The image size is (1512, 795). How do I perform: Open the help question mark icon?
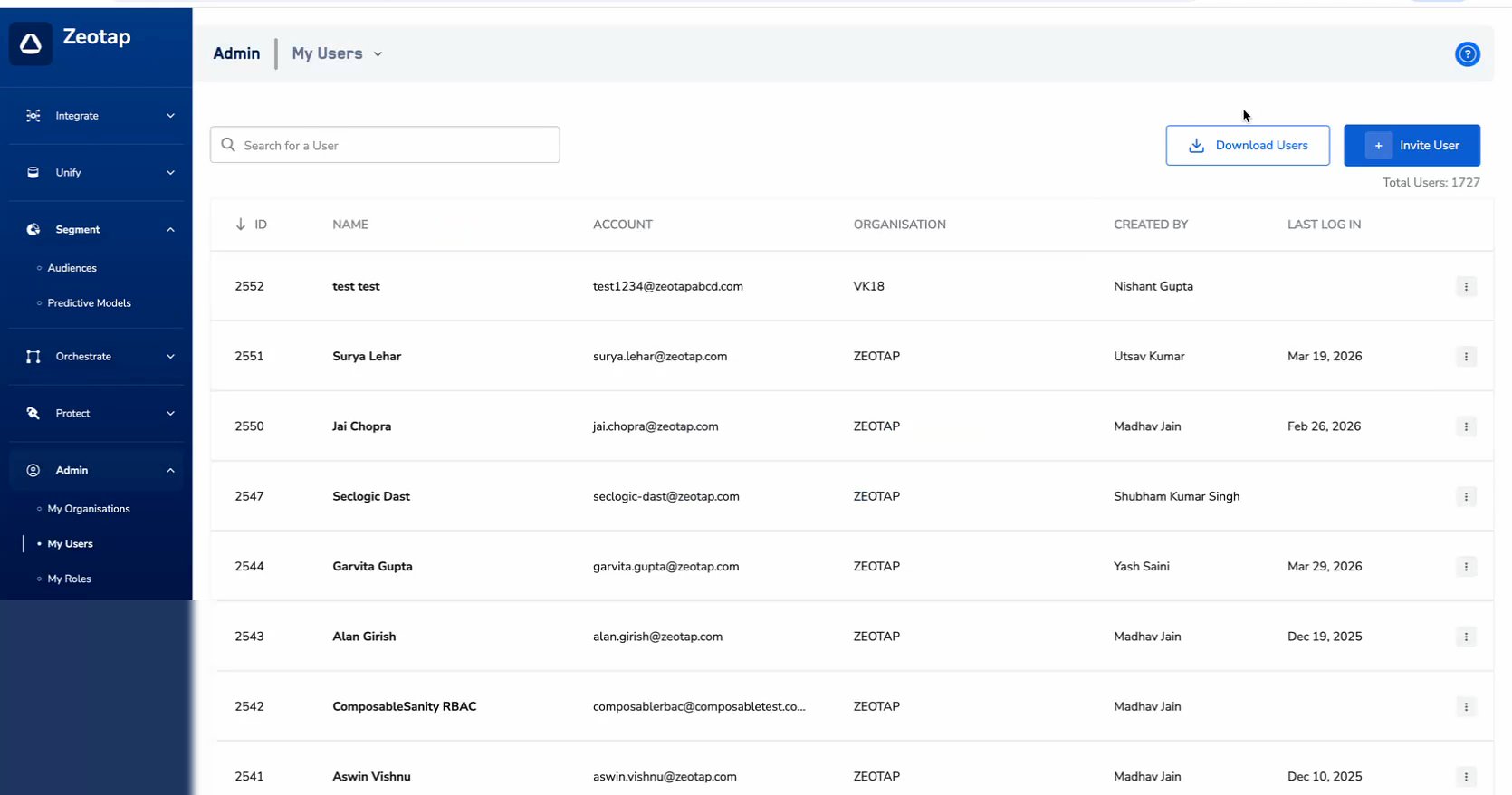1467,54
